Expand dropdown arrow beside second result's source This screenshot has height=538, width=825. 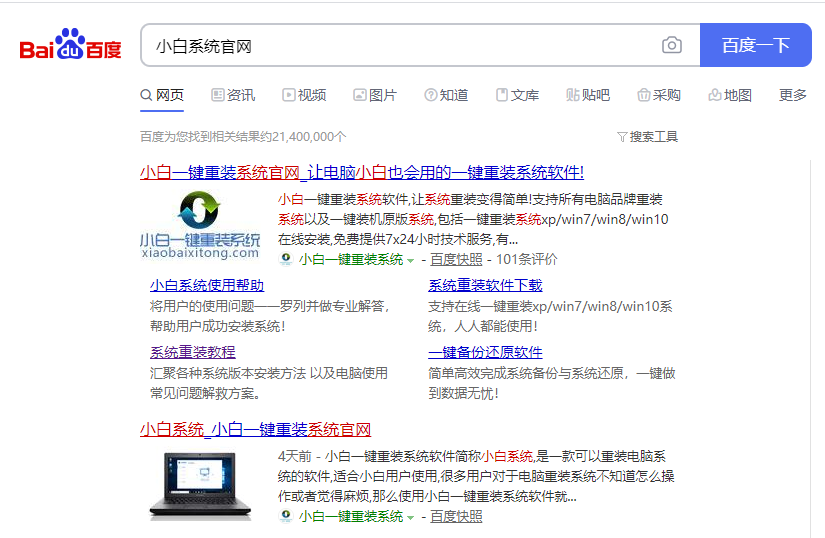[x=410, y=517]
